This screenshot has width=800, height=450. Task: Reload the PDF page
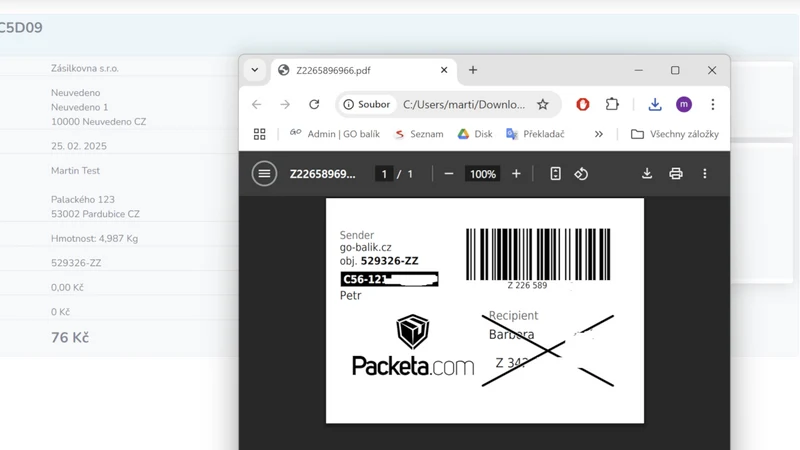pos(314,105)
